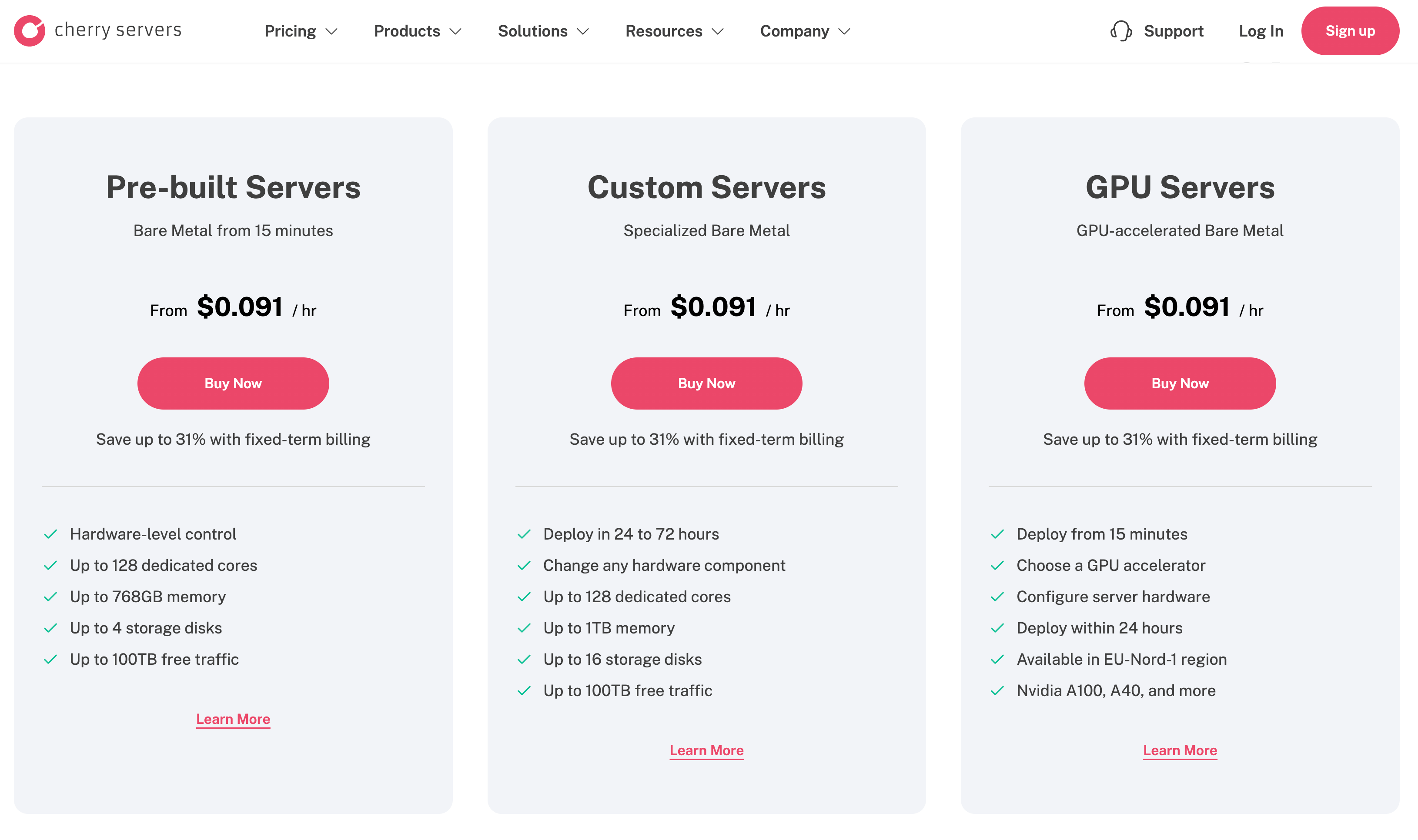
Task: Follow Learn More link under GPU Servers
Action: click(1180, 750)
